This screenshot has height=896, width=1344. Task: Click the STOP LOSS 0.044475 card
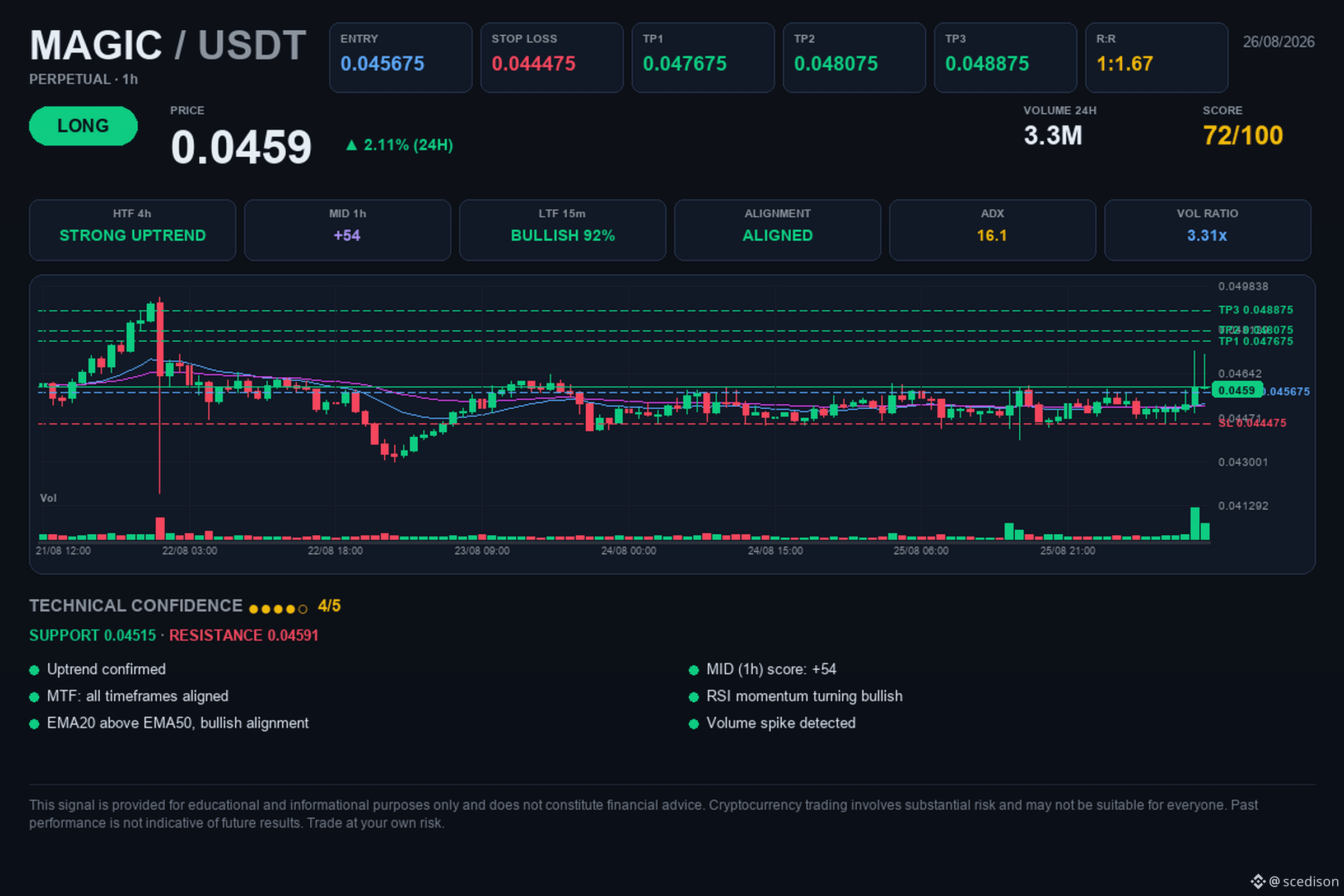pyautogui.click(x=552, y=58)
